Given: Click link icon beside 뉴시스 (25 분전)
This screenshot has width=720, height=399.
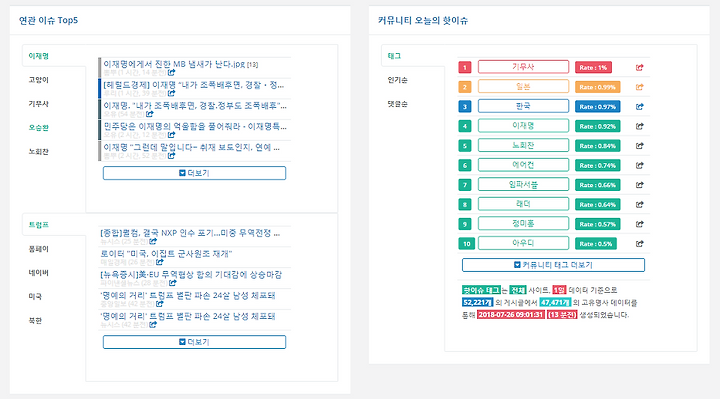Looking at the screenshot, I should 153,241.
